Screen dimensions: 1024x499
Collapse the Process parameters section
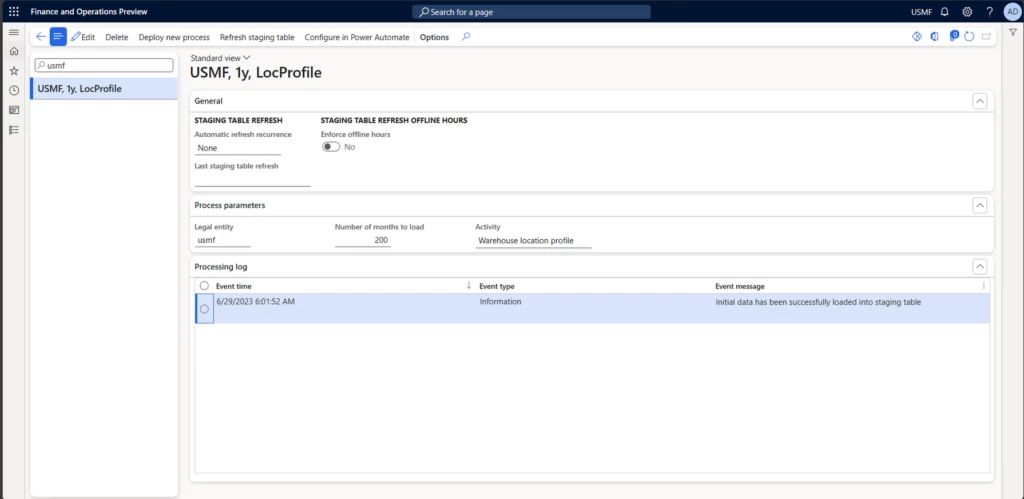tap(980, 205)
